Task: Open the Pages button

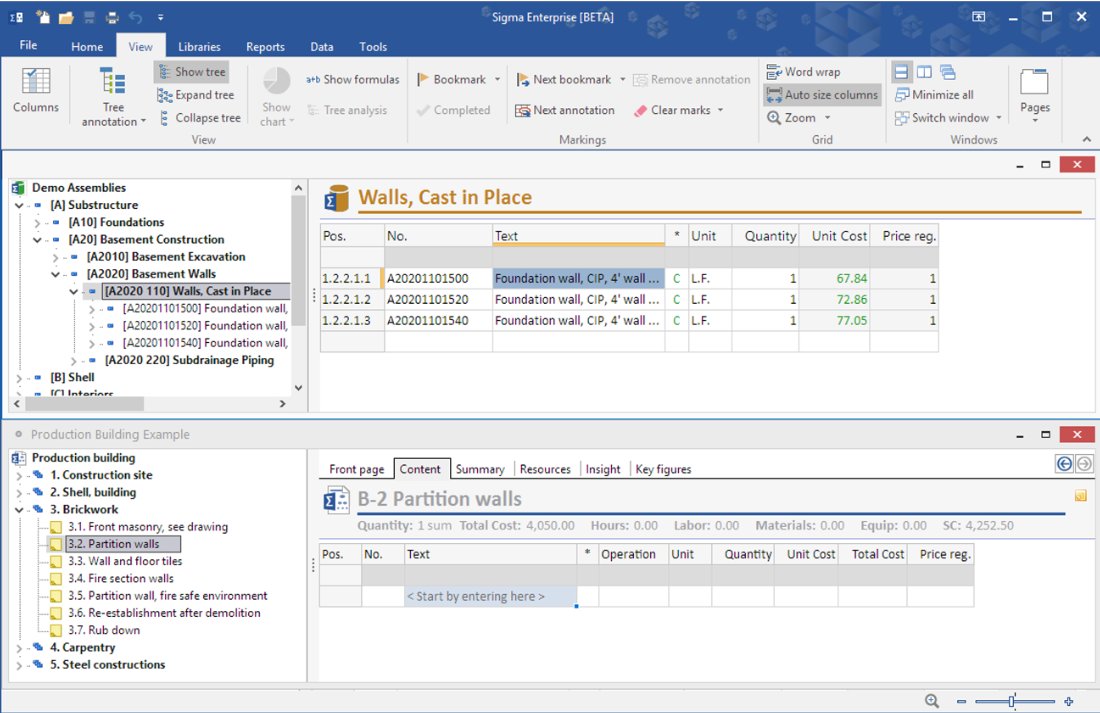Action: [1035, 95]
